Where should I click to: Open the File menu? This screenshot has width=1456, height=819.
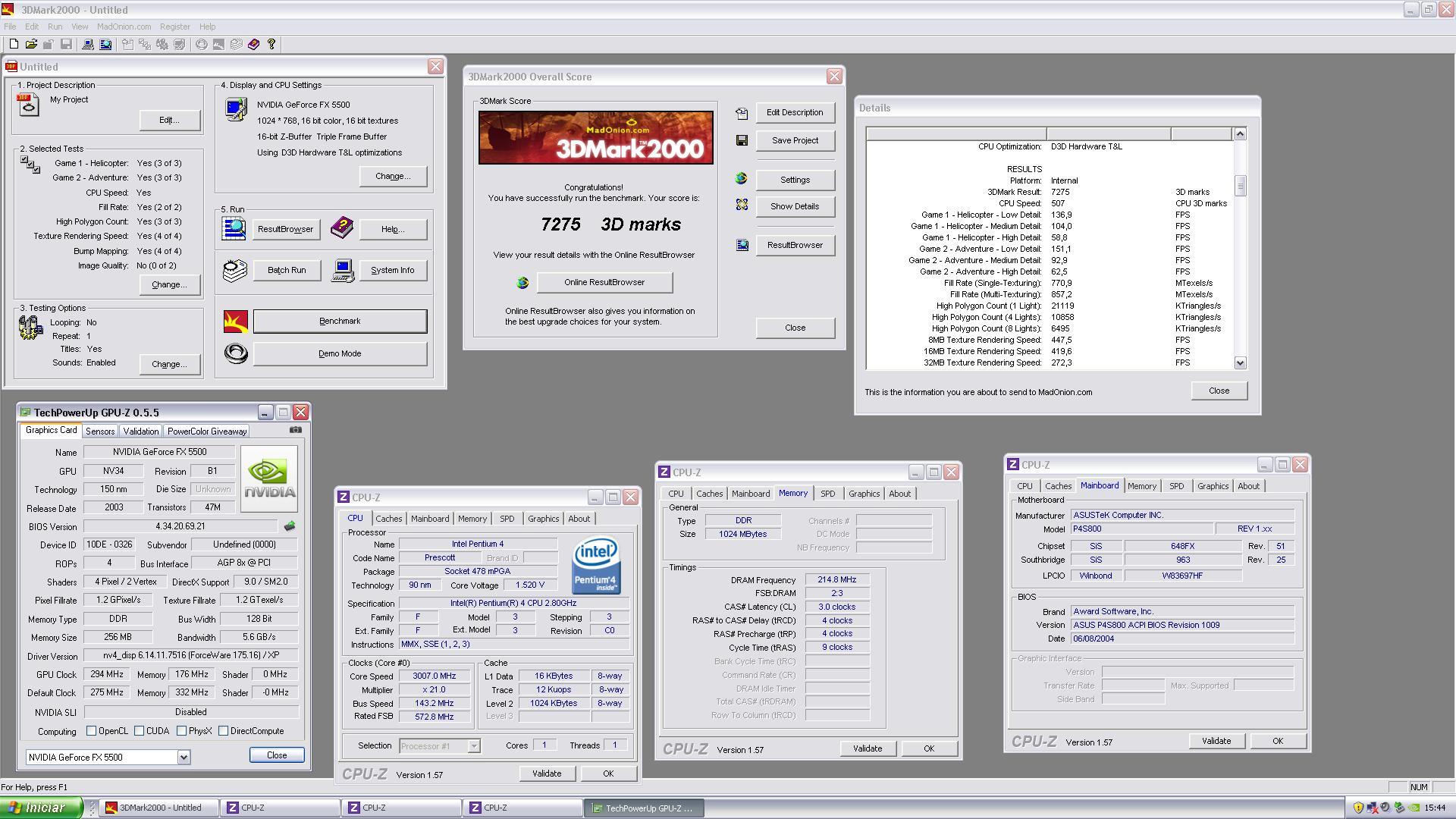coord(10,27)
